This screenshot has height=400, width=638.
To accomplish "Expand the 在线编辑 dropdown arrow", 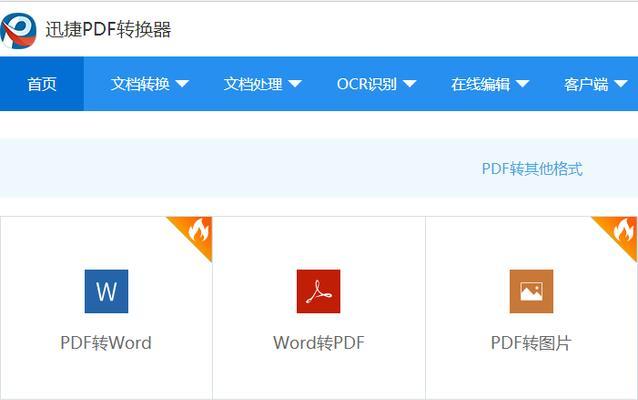I will click(x=522, y=84).
